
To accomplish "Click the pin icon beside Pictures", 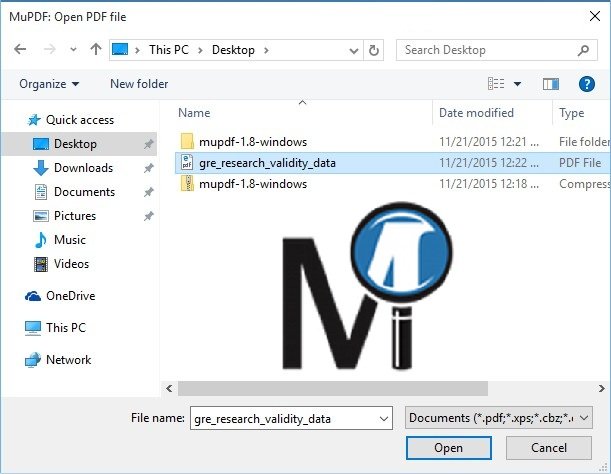I will (148, 216).
